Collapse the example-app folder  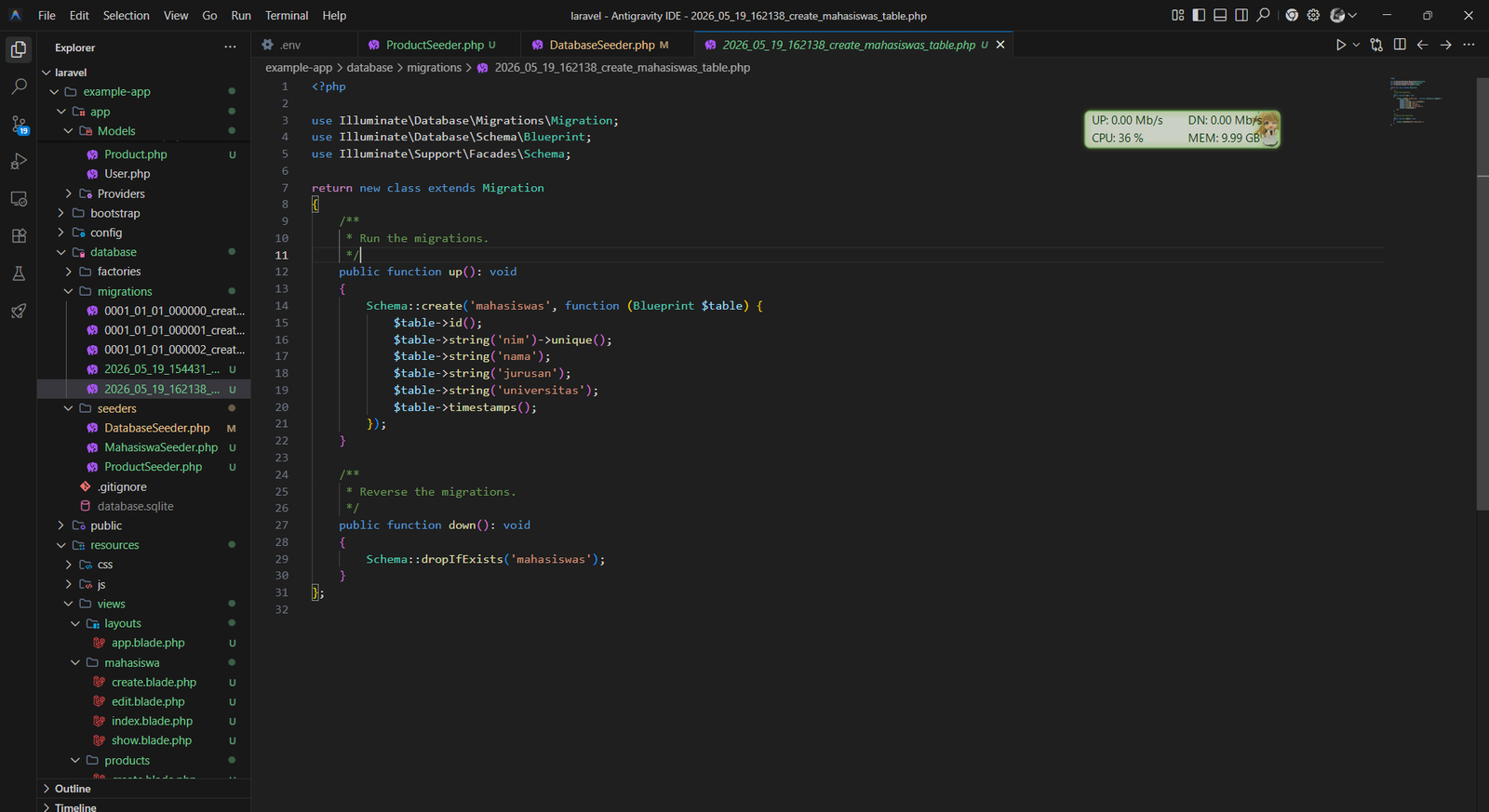click(143, 91)
